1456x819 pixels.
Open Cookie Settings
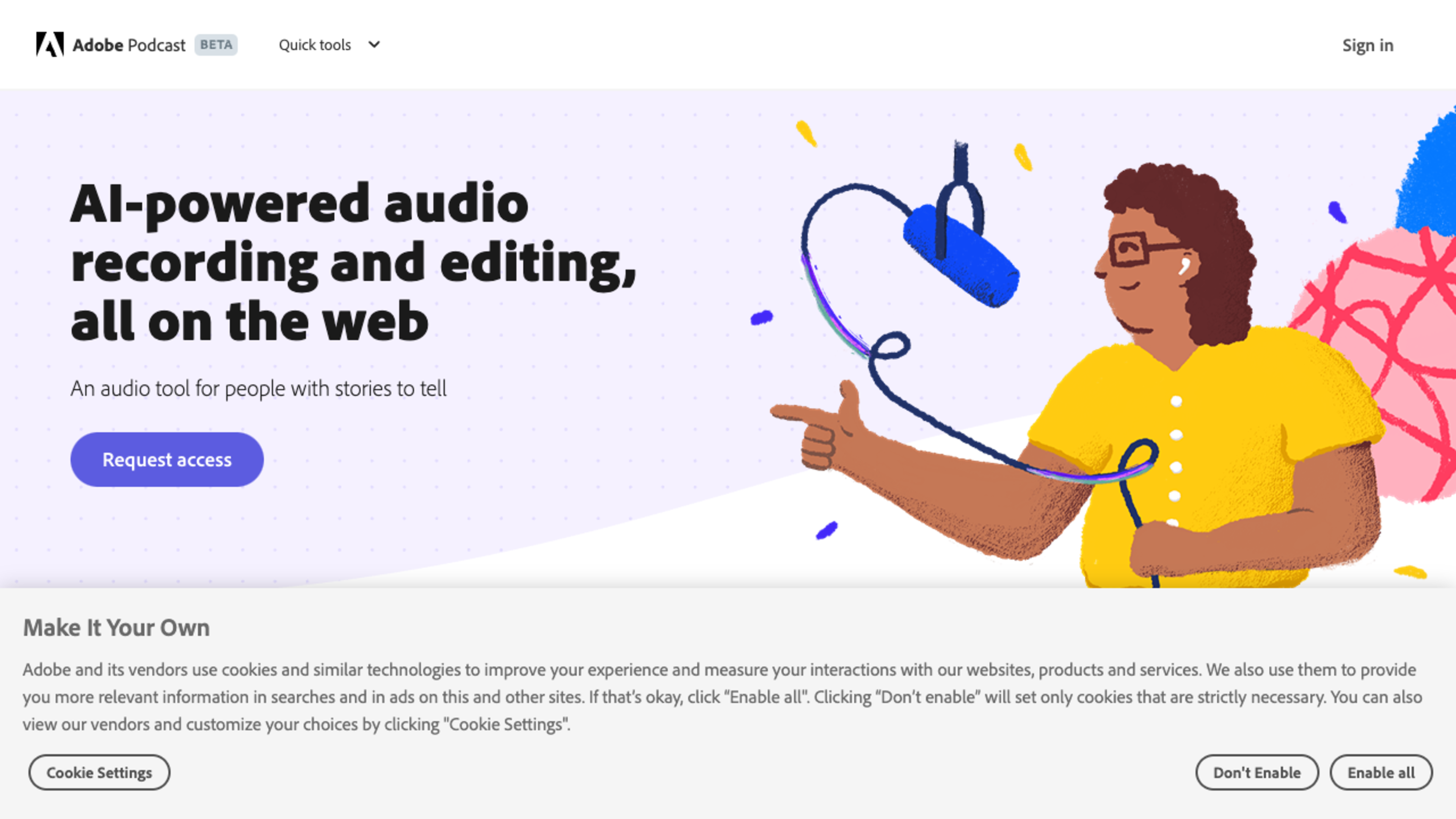tap(99, 773)
